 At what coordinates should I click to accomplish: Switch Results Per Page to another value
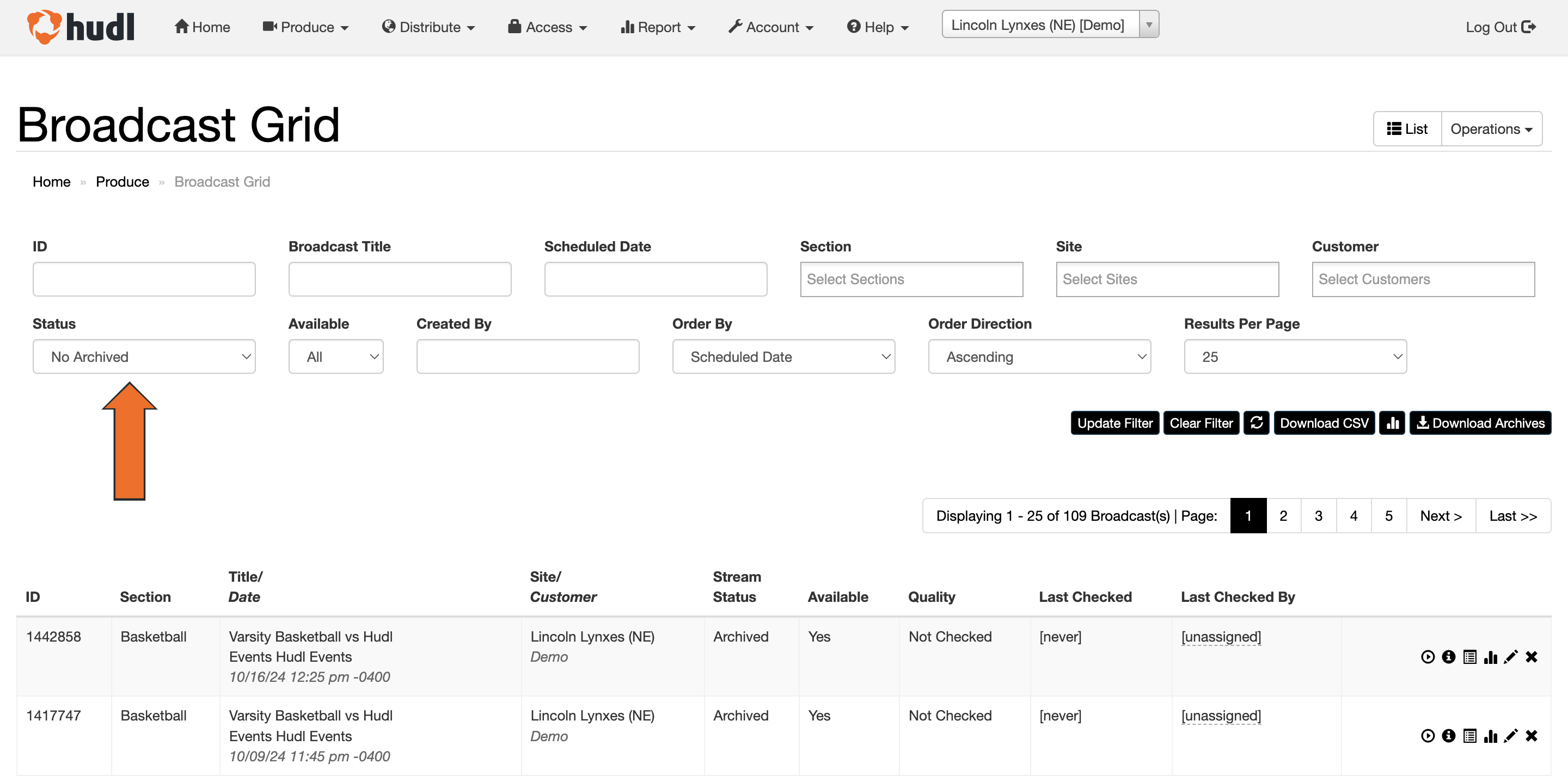[1294, 356]
